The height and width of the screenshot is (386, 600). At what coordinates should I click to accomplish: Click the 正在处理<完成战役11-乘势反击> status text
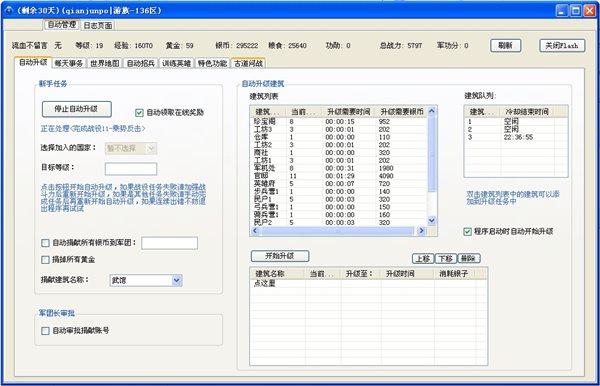pos(93,129)
